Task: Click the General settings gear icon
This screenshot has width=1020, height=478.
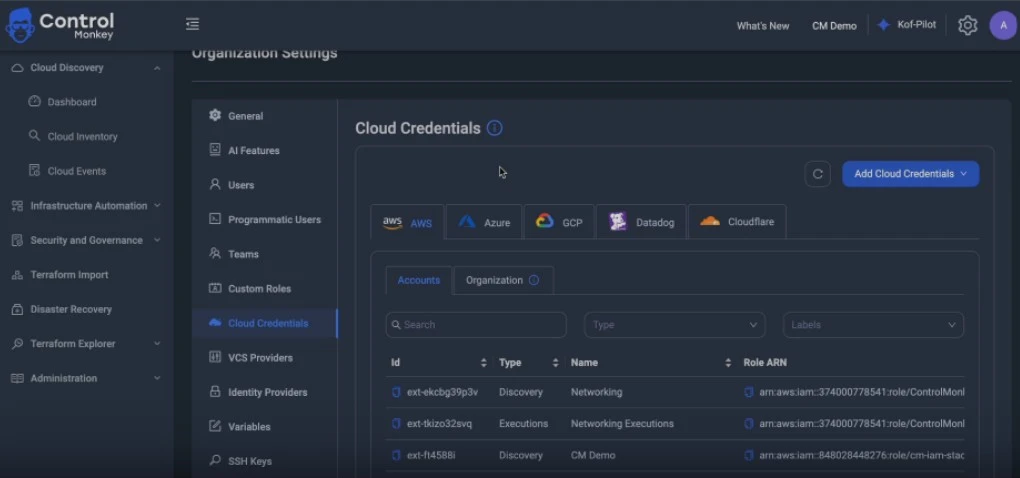Action: point(215,115)
